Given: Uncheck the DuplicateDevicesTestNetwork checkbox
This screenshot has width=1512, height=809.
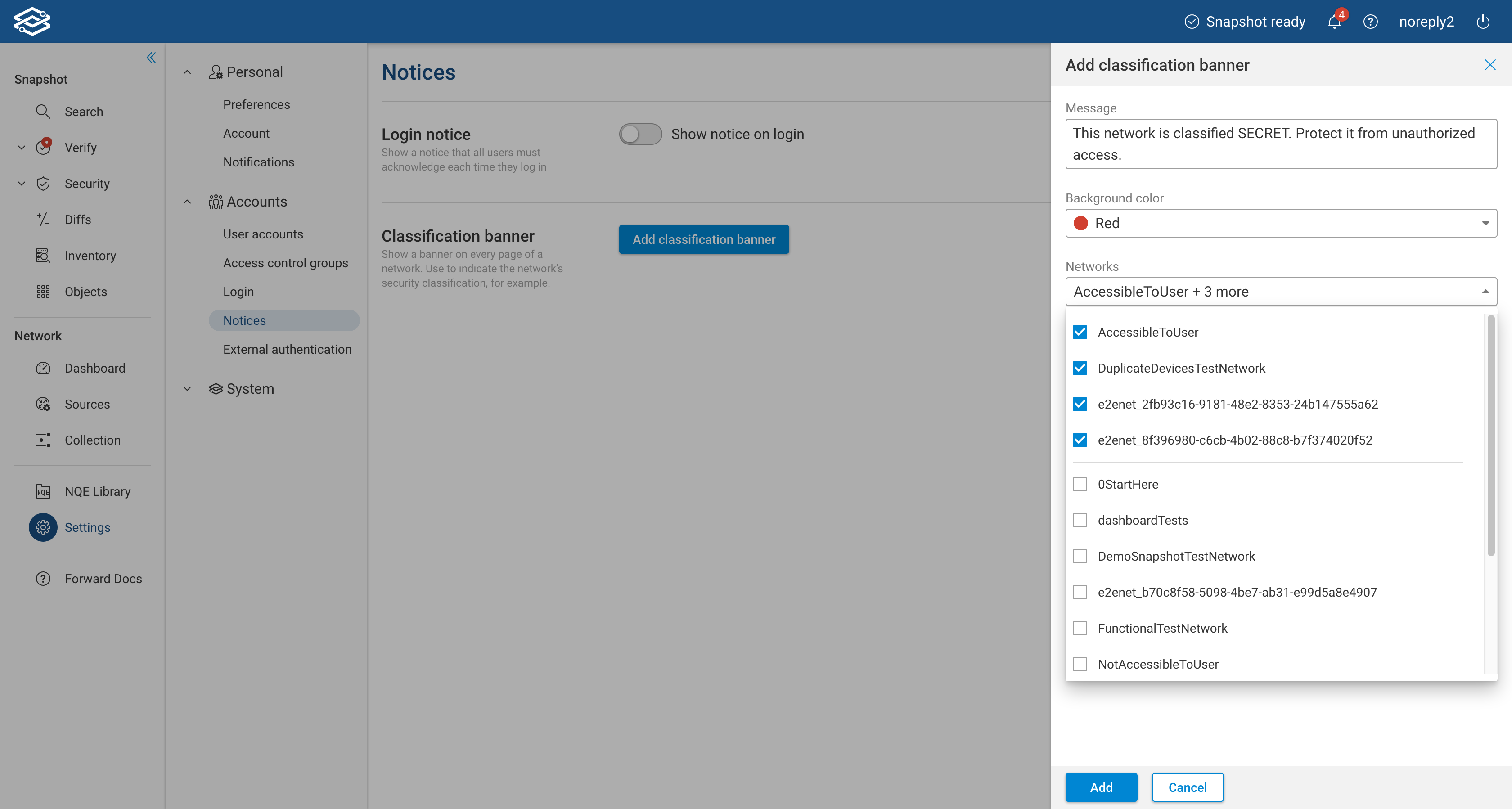Looking at the screenshot, I should [x=1080, y=368].
